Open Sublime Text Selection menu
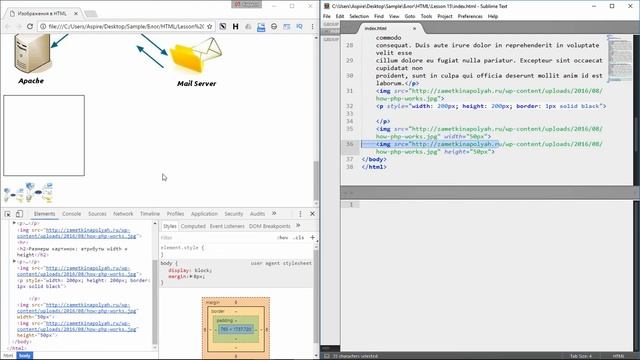The width and height of the screenshot is (640, 360). [x=359, y=16]
